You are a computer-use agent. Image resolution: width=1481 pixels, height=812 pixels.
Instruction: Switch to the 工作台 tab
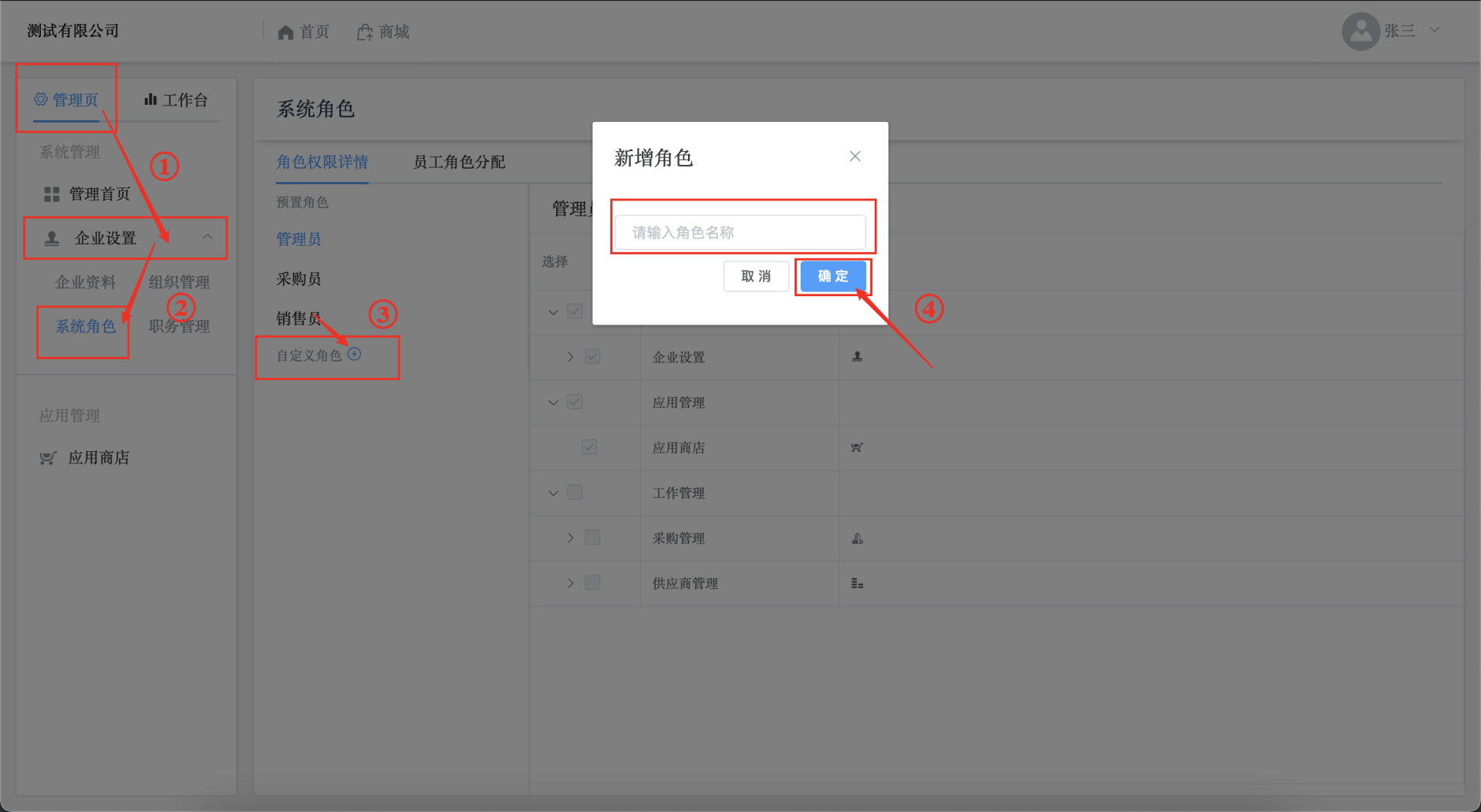pos(177,100)
